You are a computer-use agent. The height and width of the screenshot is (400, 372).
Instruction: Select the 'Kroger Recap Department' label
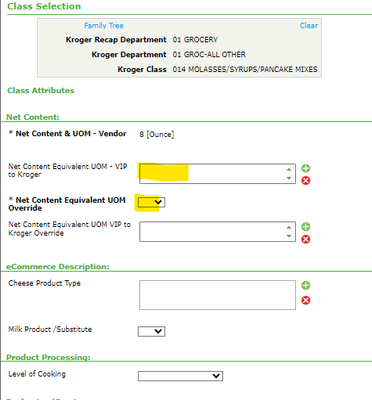pyautogui.click(x=116, y=40)
